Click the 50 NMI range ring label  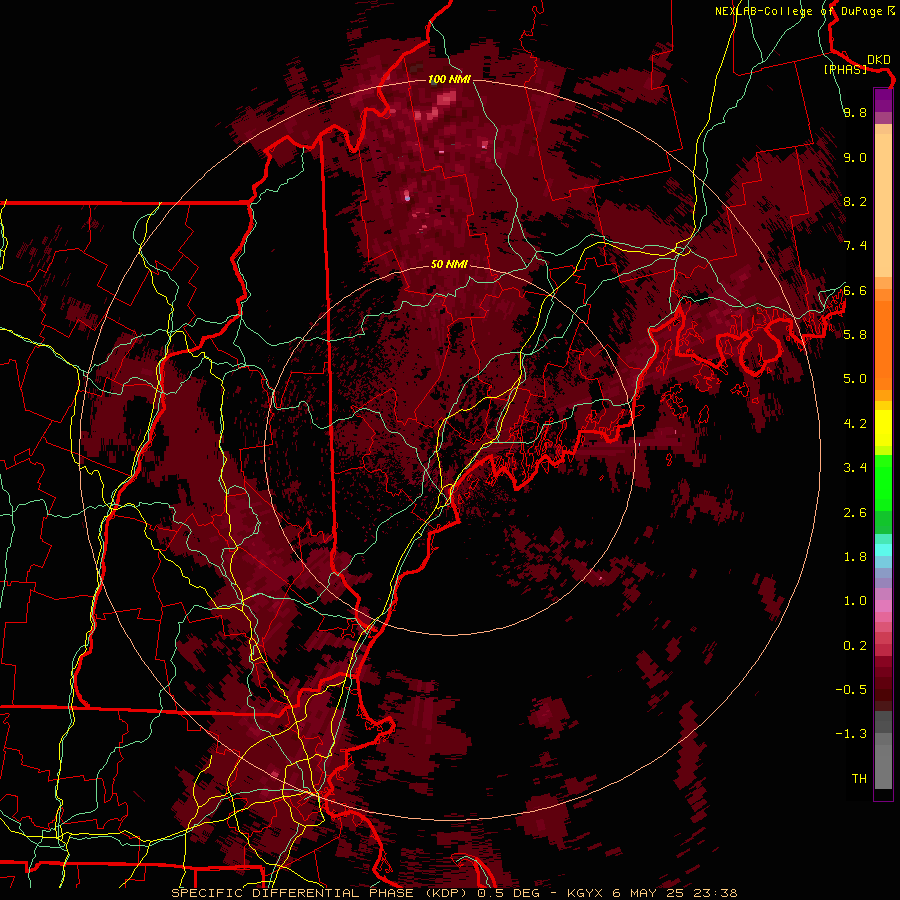(x=449, y=264)
